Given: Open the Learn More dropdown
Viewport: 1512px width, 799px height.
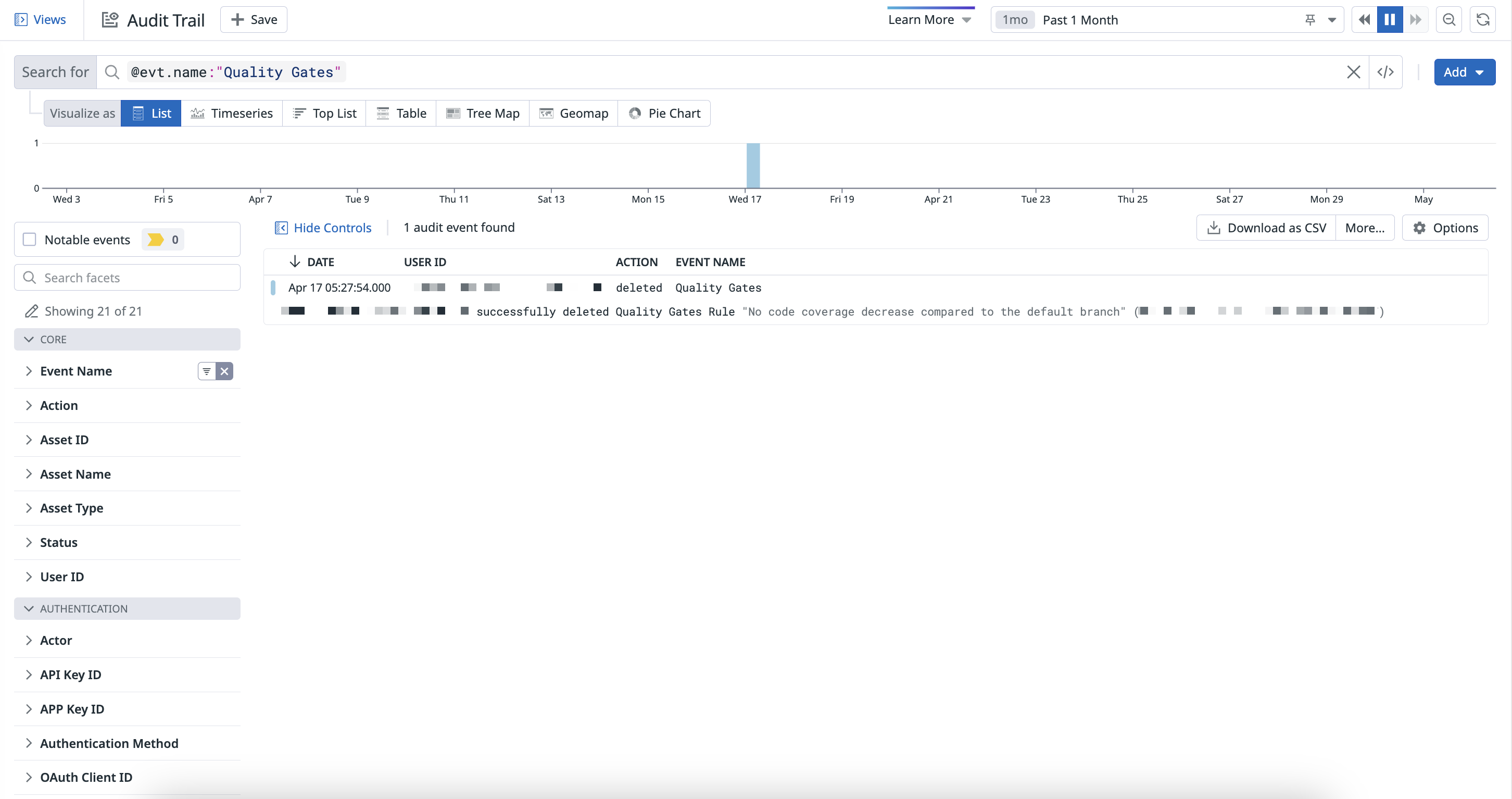Looking at the screenshot, I should [930, 20].
